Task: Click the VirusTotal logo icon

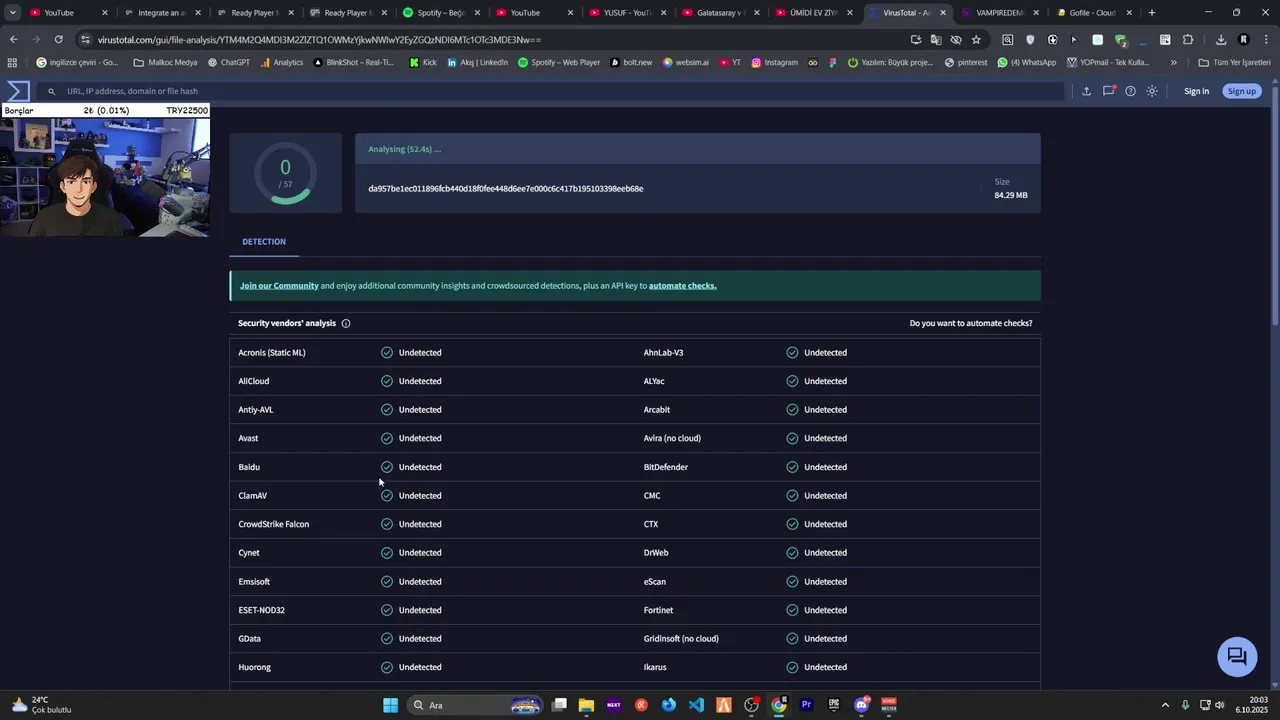Action: pyautogui.click(x=18, y=91)
